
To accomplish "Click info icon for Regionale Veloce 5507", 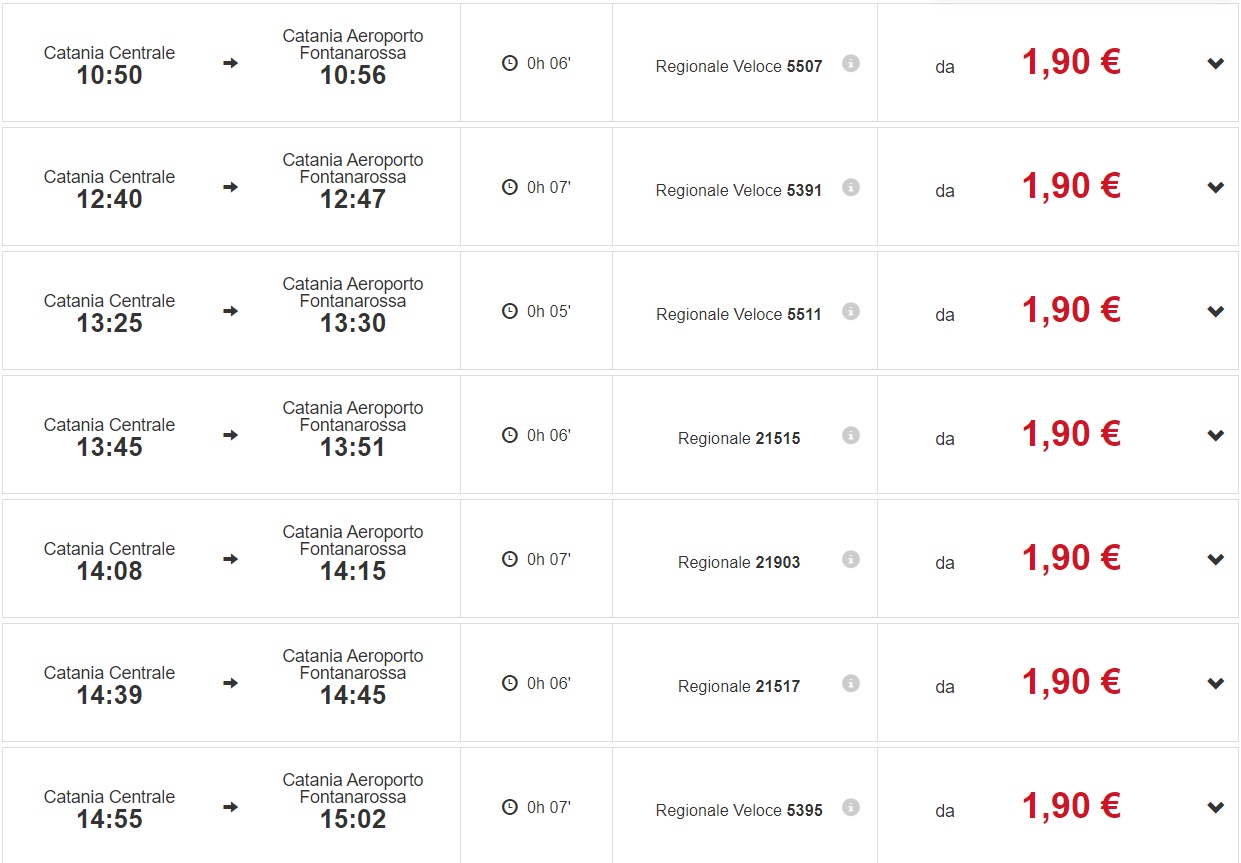I will pos(851,63).
